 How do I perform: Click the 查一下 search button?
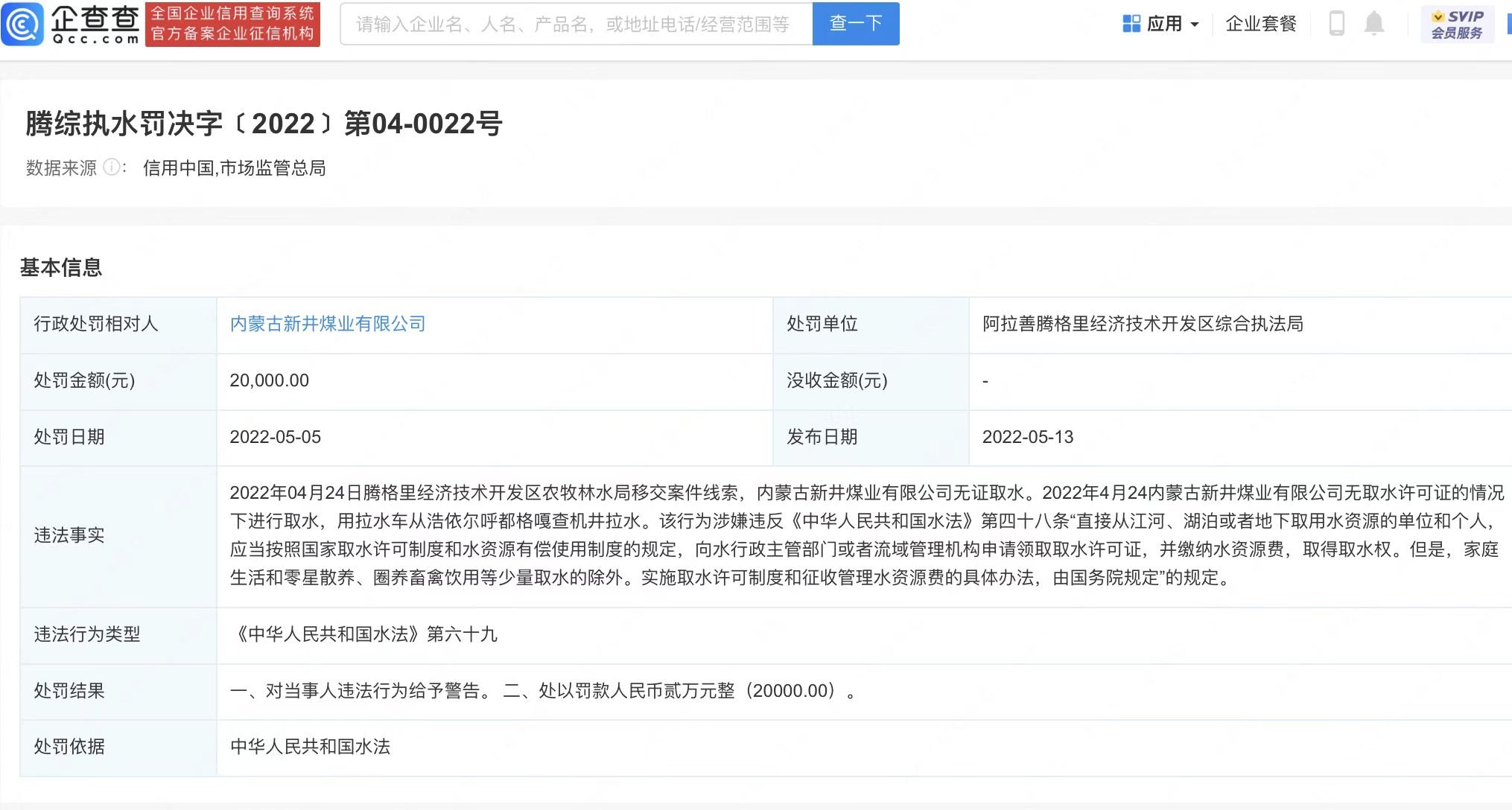(856, 24)
